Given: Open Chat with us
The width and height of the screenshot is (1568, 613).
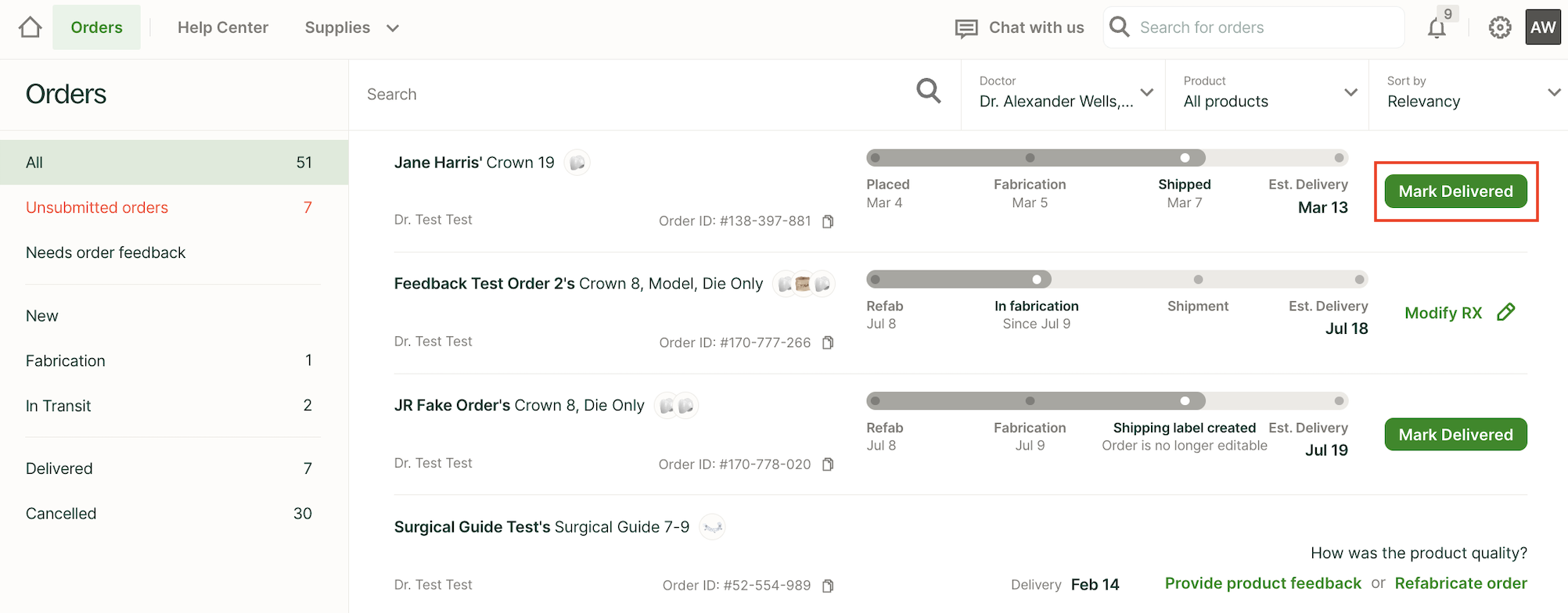Looking at the screenshot, I should pos(1020,28).
